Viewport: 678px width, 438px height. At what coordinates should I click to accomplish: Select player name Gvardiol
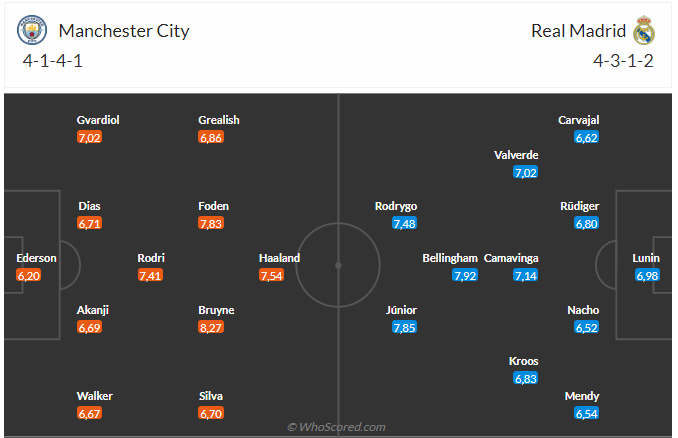98,120
